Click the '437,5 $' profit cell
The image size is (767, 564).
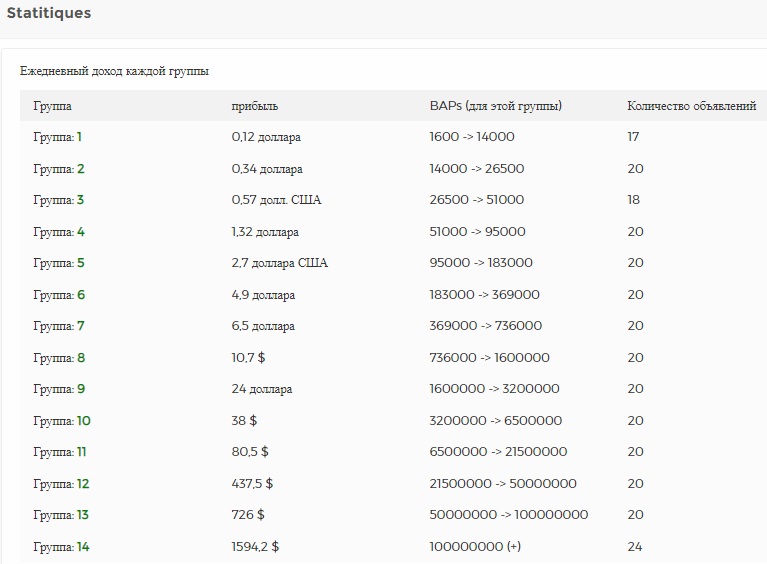252,484
